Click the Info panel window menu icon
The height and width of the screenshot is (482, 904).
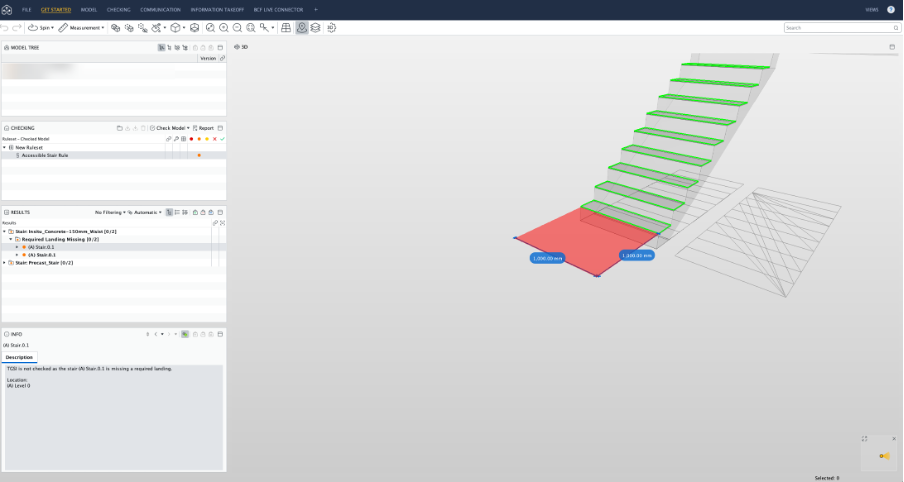(x=220, y=334)
